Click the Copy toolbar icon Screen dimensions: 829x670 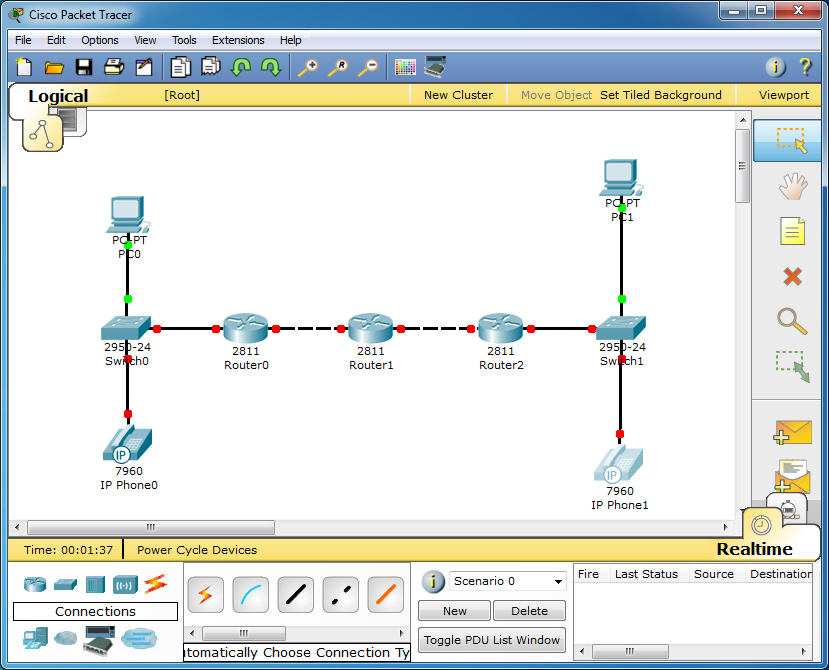180,67
